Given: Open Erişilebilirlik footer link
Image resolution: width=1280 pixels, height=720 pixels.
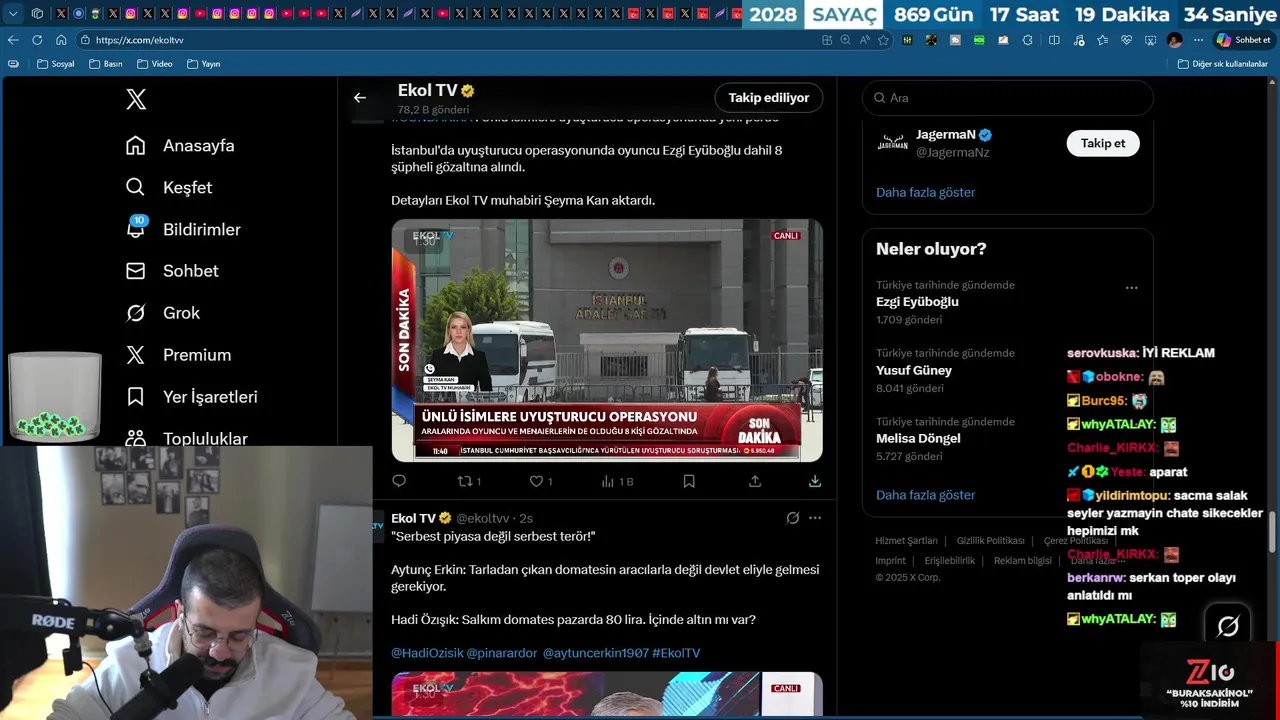Looking at the screenshot, I should coord(949,561).
